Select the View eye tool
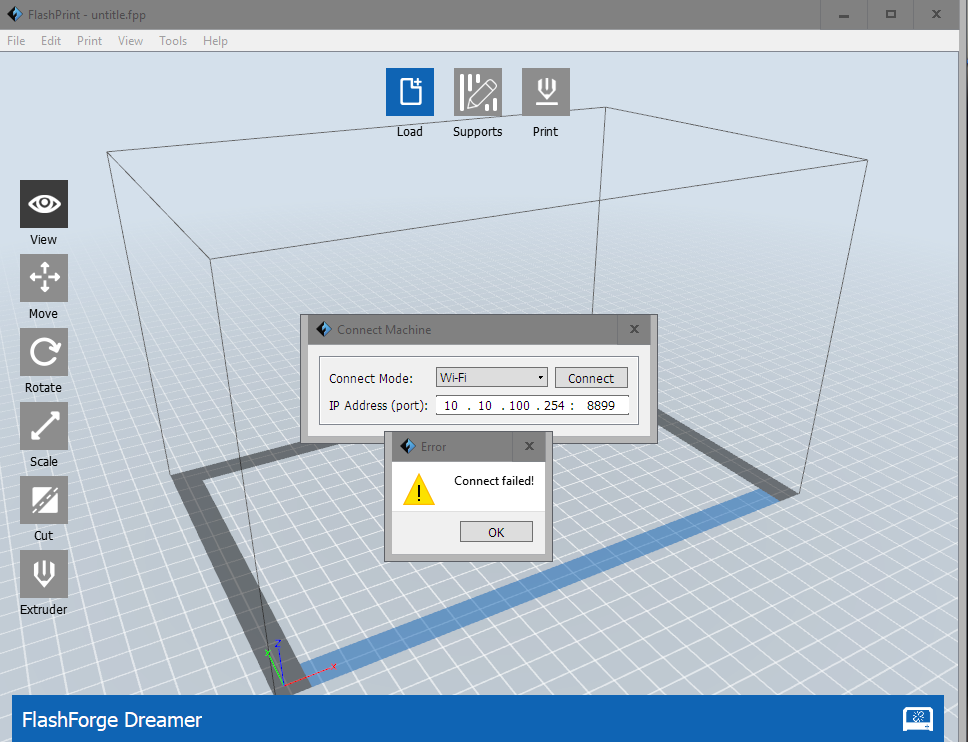The height and width of the screenshot is (742, 968). point(44,204)
